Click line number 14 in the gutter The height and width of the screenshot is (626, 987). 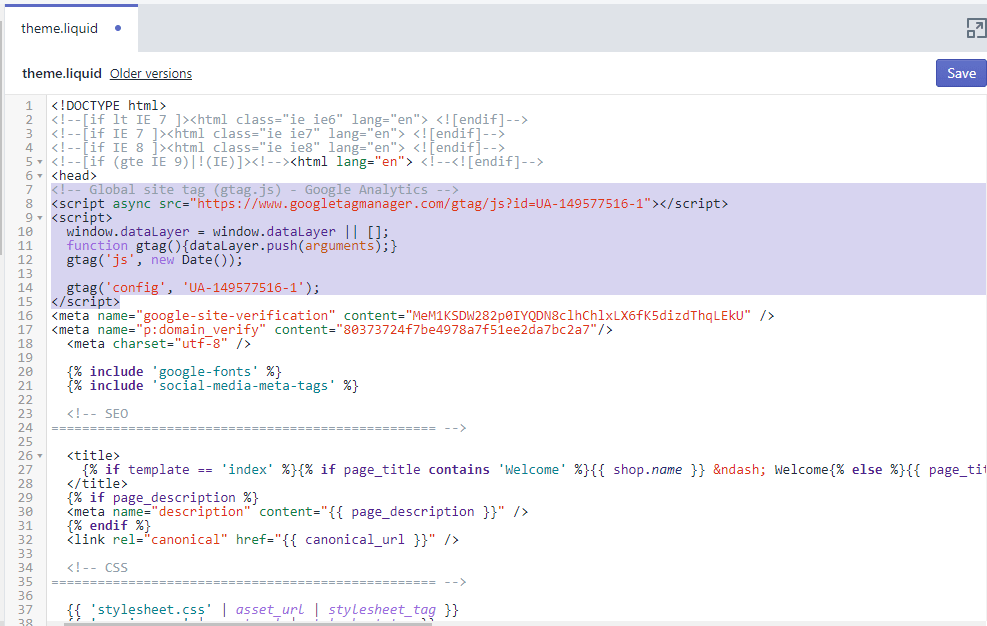point(25,288)
